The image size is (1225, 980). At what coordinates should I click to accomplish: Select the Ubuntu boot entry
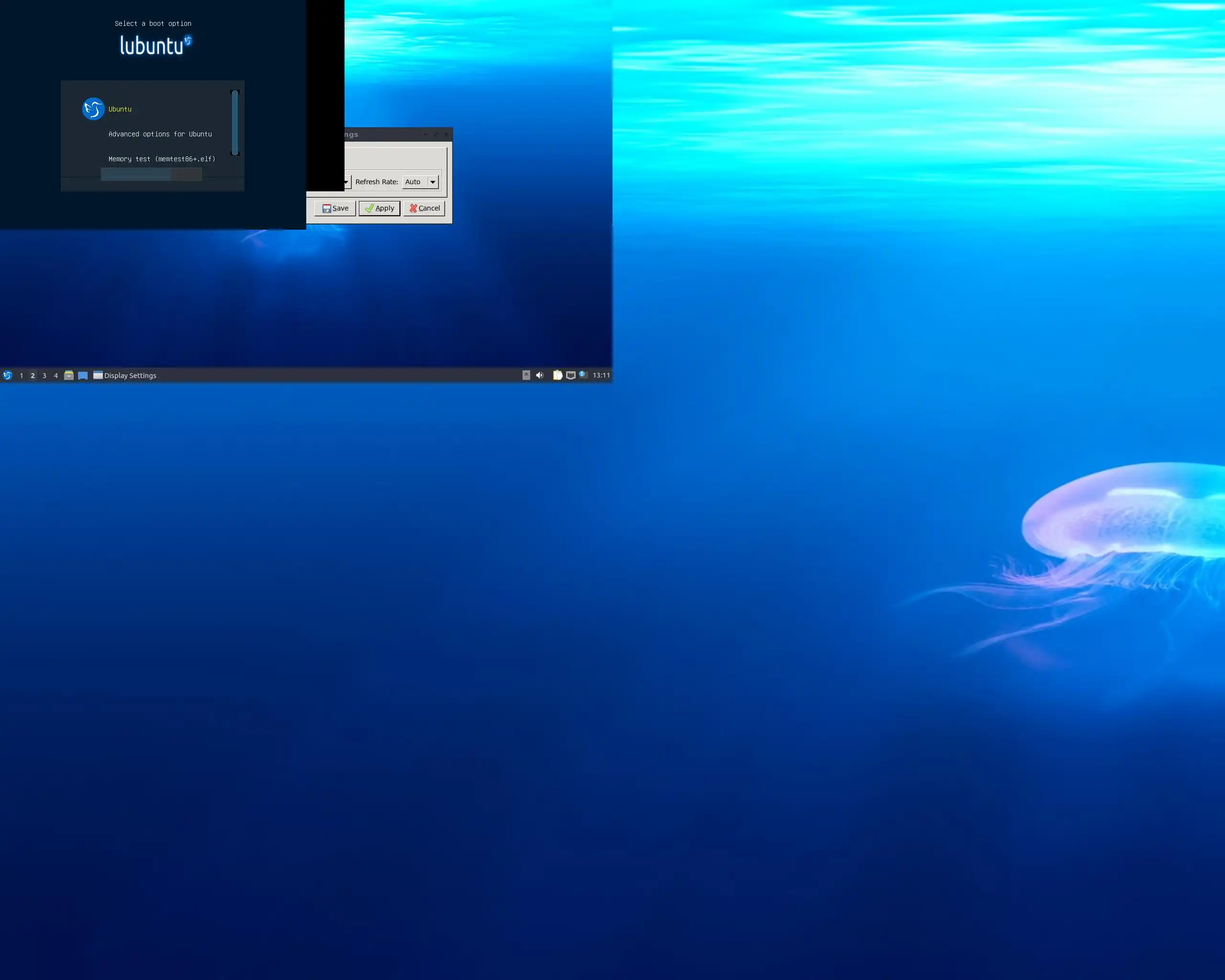tap(120, 109)
